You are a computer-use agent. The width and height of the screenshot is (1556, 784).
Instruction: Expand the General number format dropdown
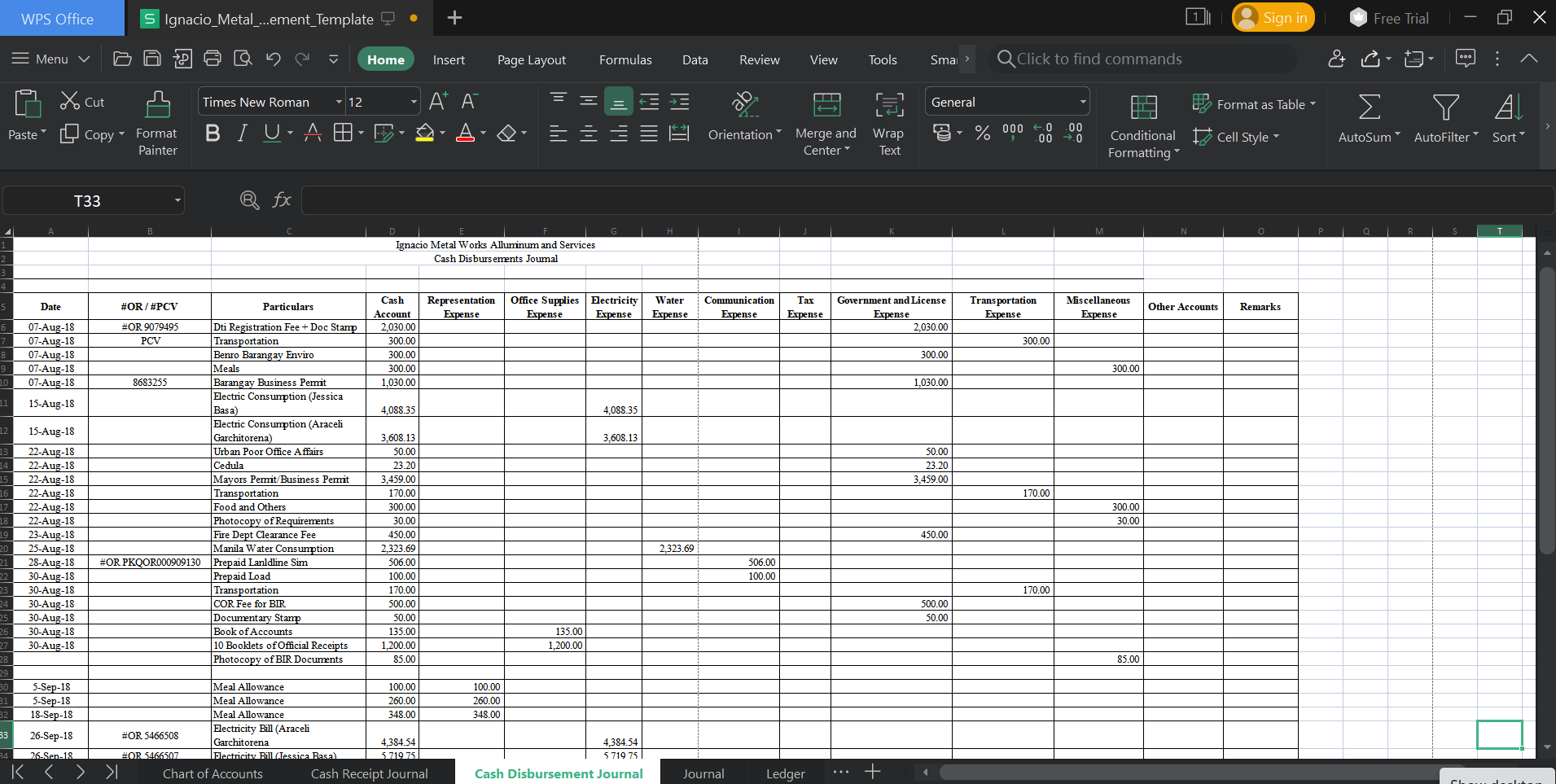pyautogui.click(x=1082, y=102)
